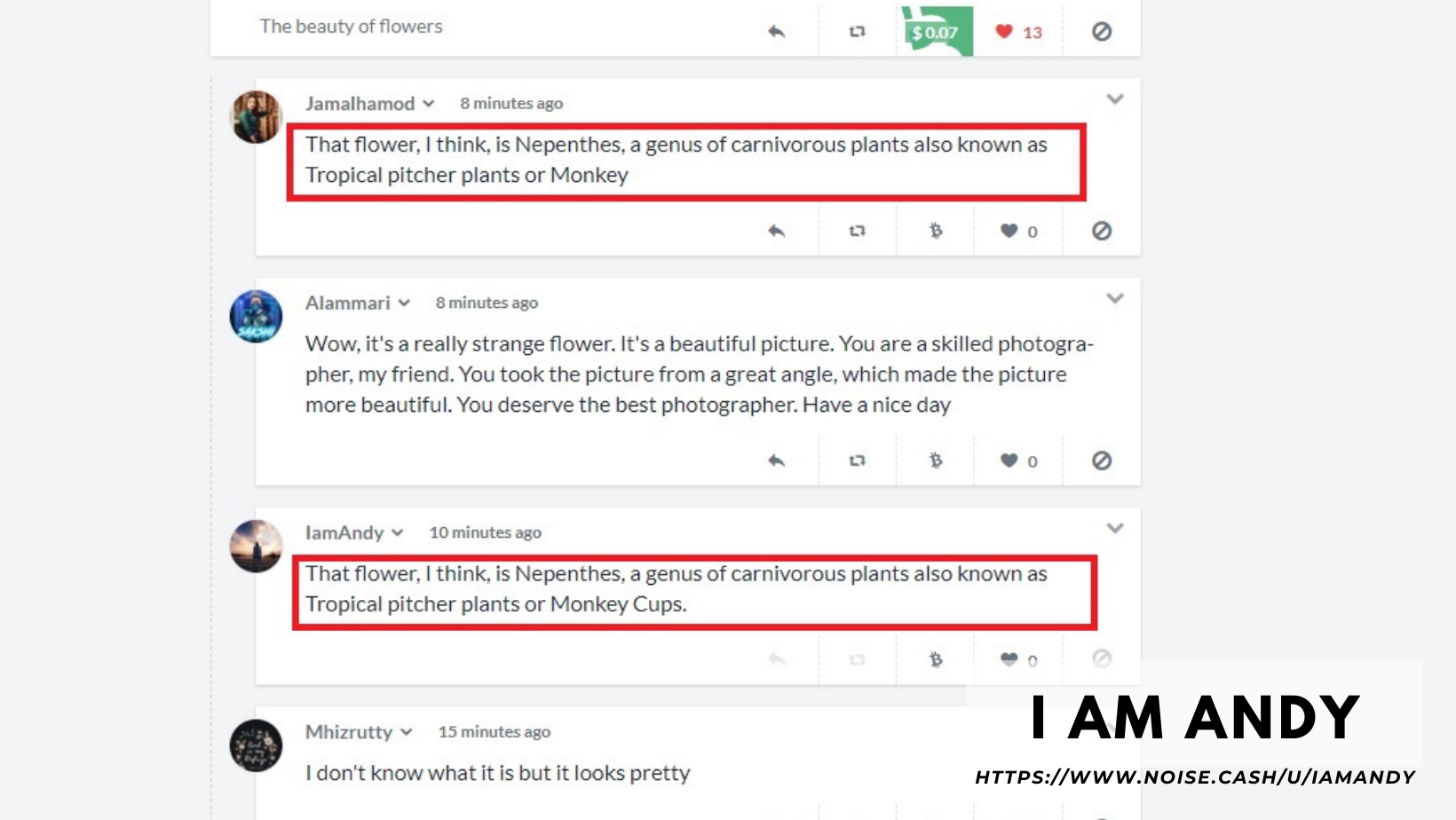Open Alammari's profile avatar
The width and height of the screenshot is (1456, 820).
coord(256,316)
